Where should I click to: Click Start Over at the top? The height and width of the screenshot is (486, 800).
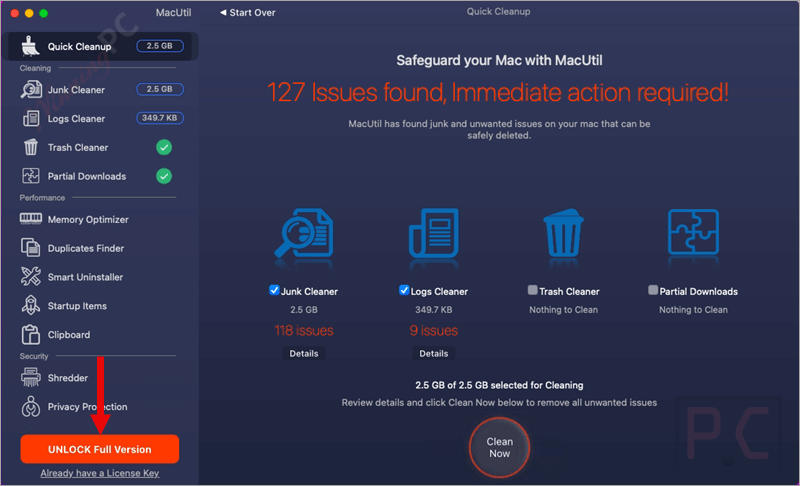point(247,12)
